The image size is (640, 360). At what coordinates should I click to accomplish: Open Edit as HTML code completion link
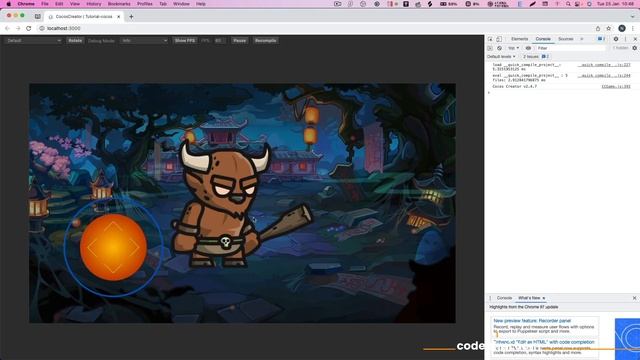(x=544, y=342)
